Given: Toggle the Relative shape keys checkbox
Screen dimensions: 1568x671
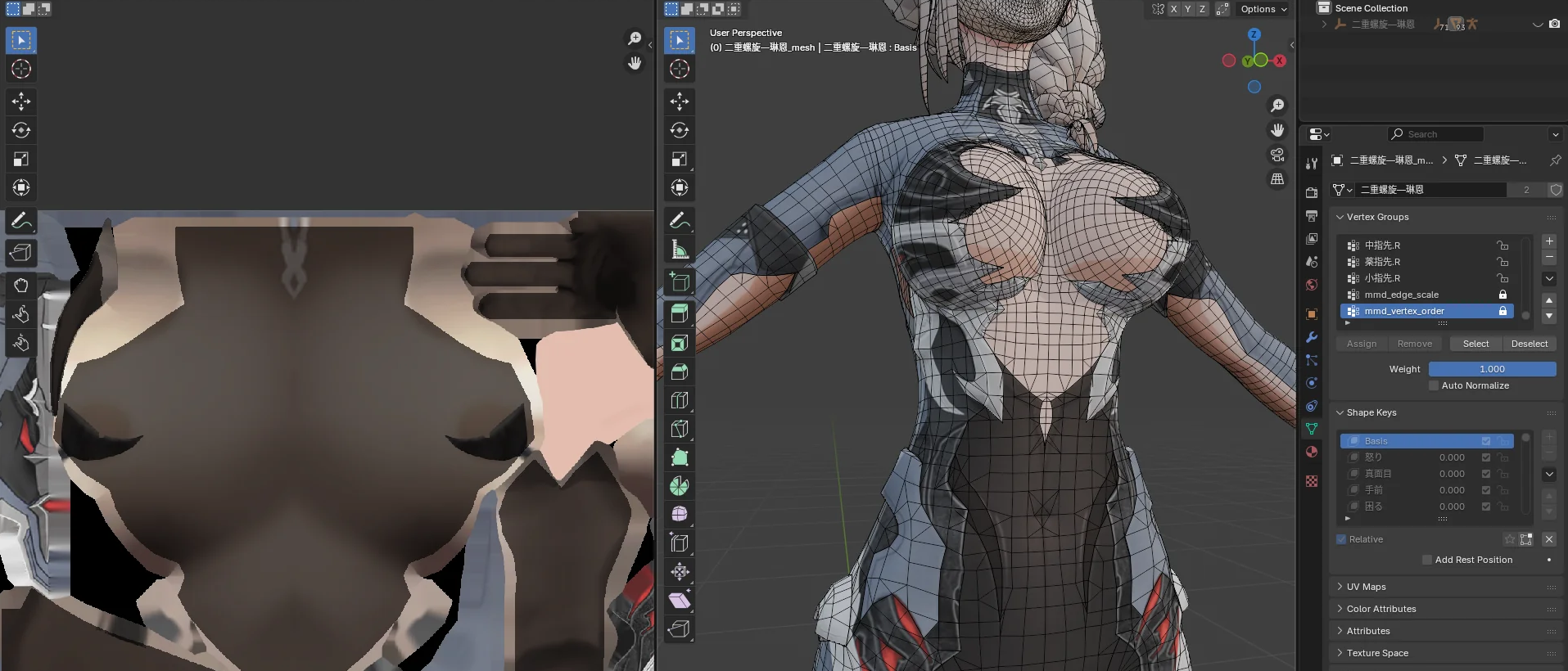Looking at the screenshot, I should (1341, 539).
